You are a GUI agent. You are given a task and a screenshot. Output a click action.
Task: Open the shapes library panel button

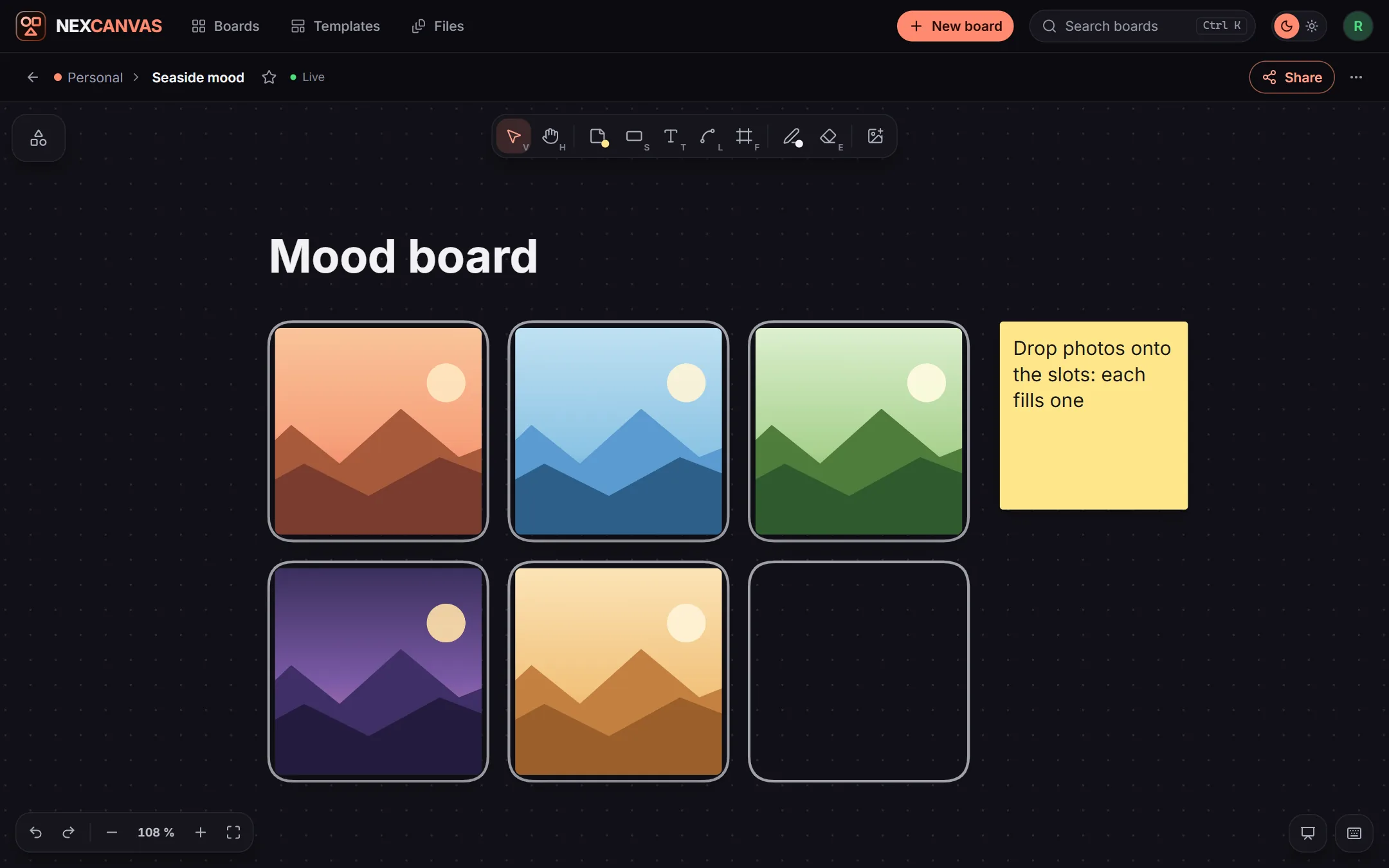tap(39, 138)
